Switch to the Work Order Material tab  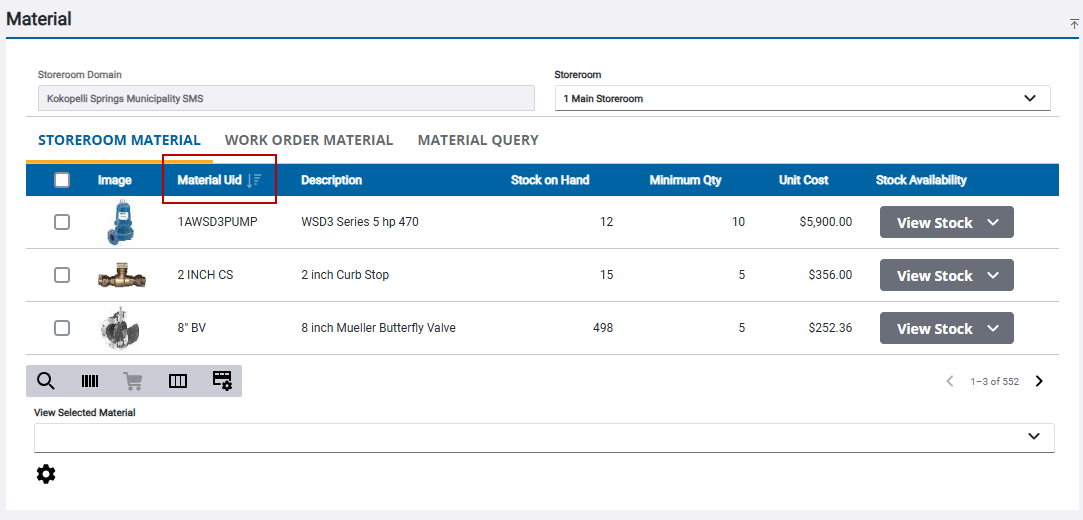pyautogui.click(x=309, y=140)
